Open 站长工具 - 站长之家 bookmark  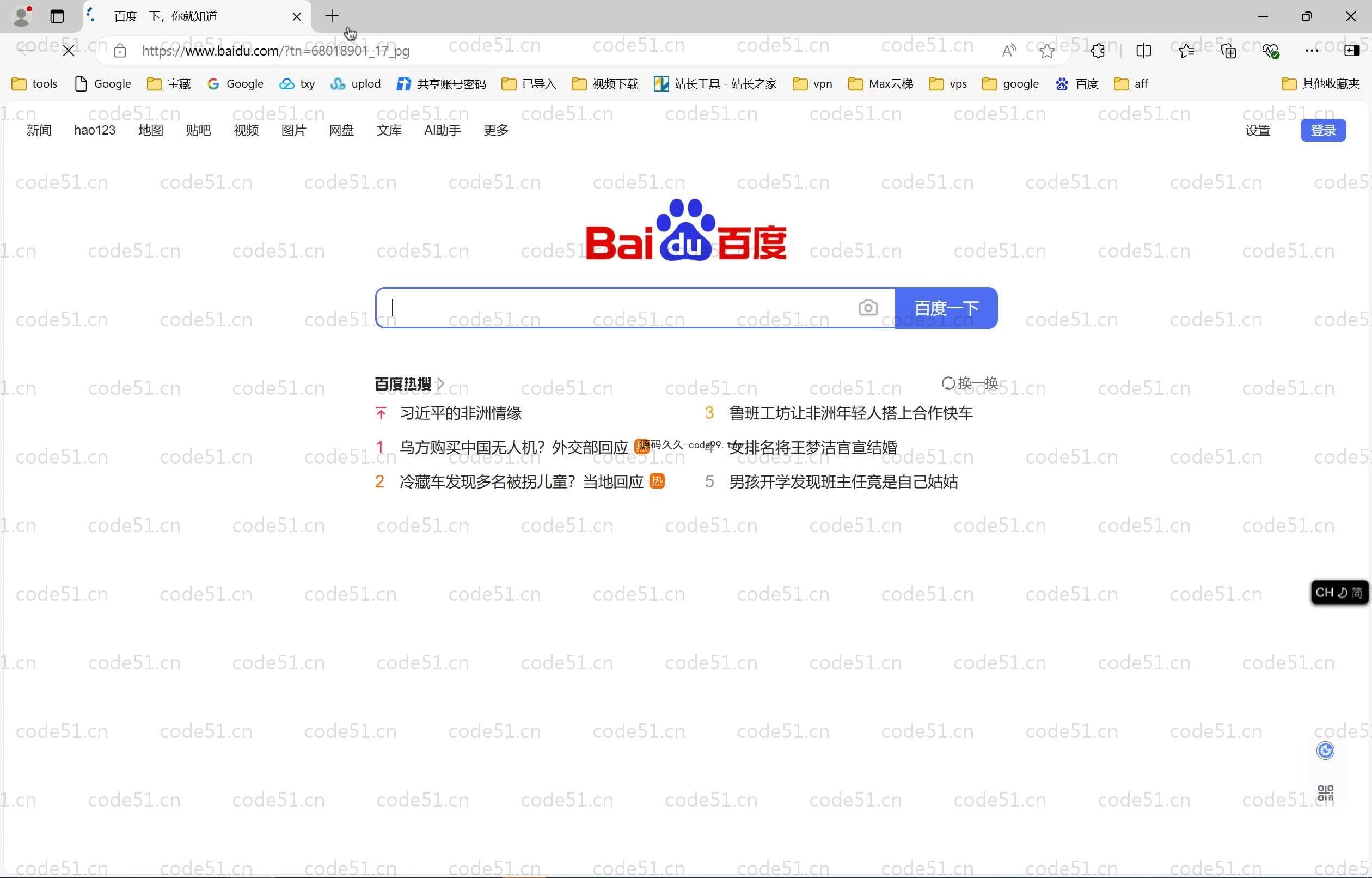tap(715, 84)
